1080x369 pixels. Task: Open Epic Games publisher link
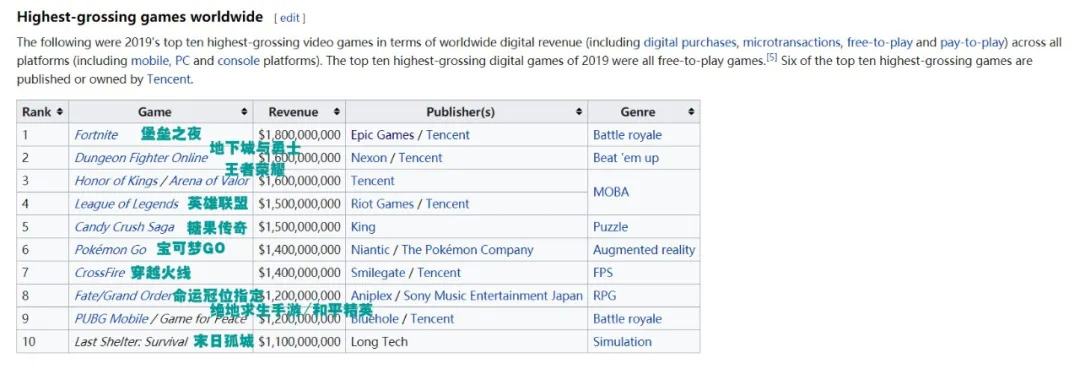(382, 135)
